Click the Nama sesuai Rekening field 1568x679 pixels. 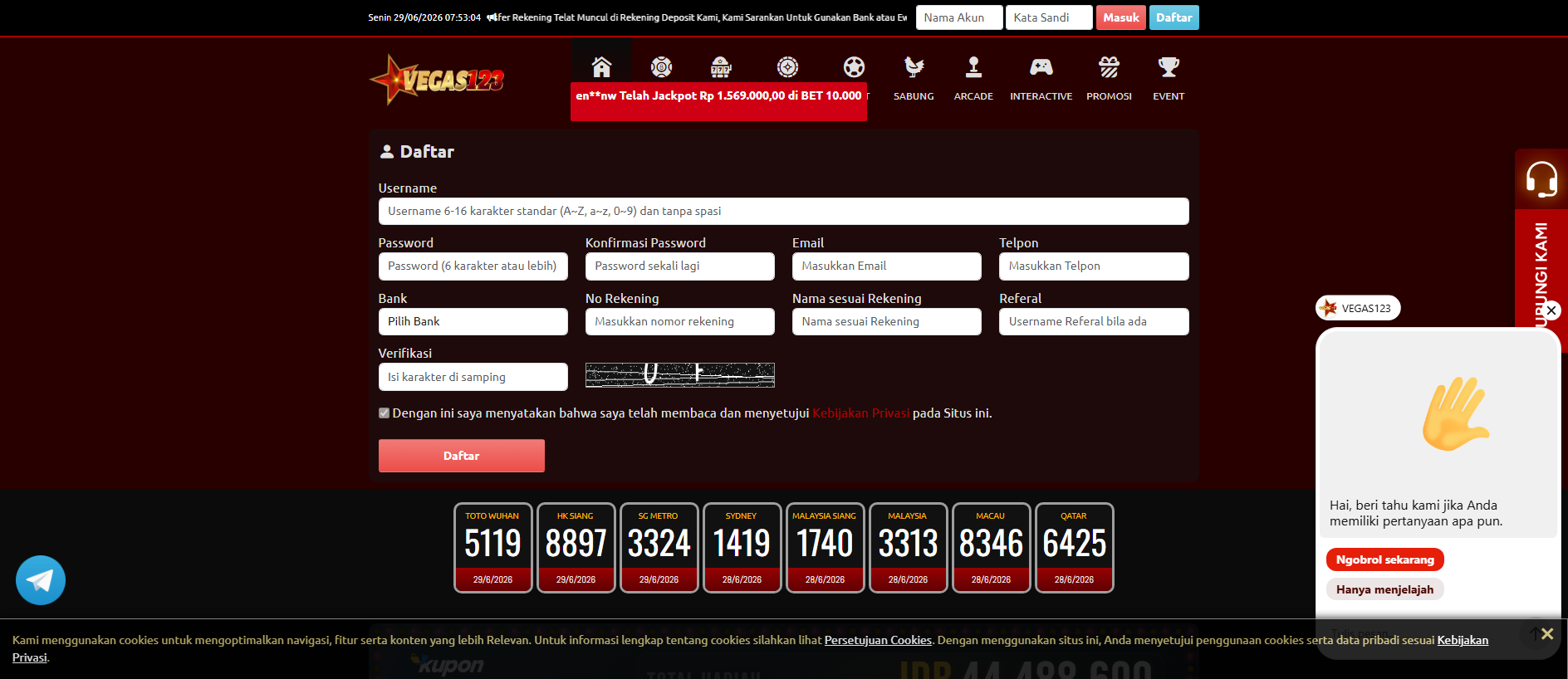point(886,321)
